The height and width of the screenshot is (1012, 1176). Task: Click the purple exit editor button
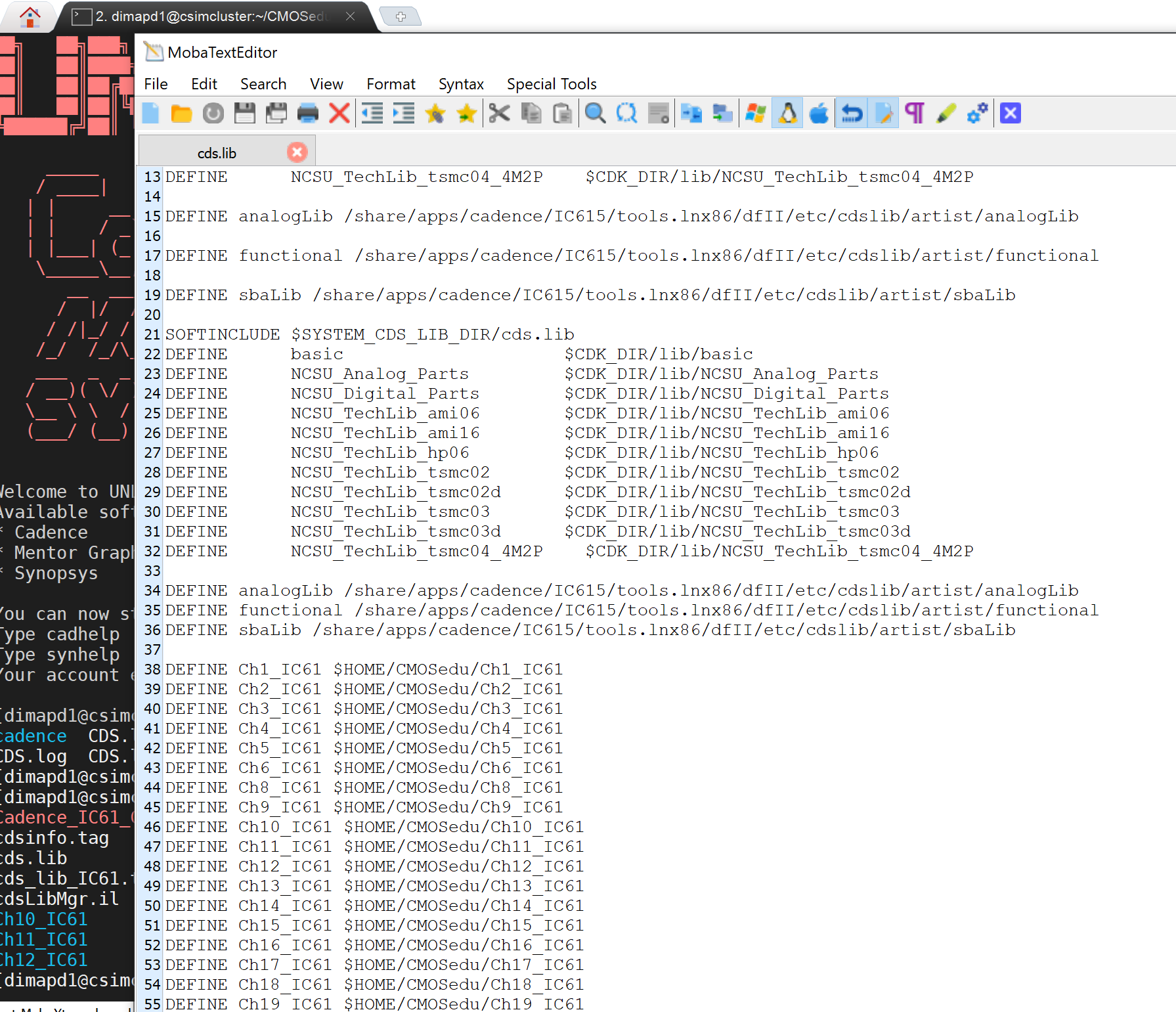pyautogui.click(x=1010, y=114)
